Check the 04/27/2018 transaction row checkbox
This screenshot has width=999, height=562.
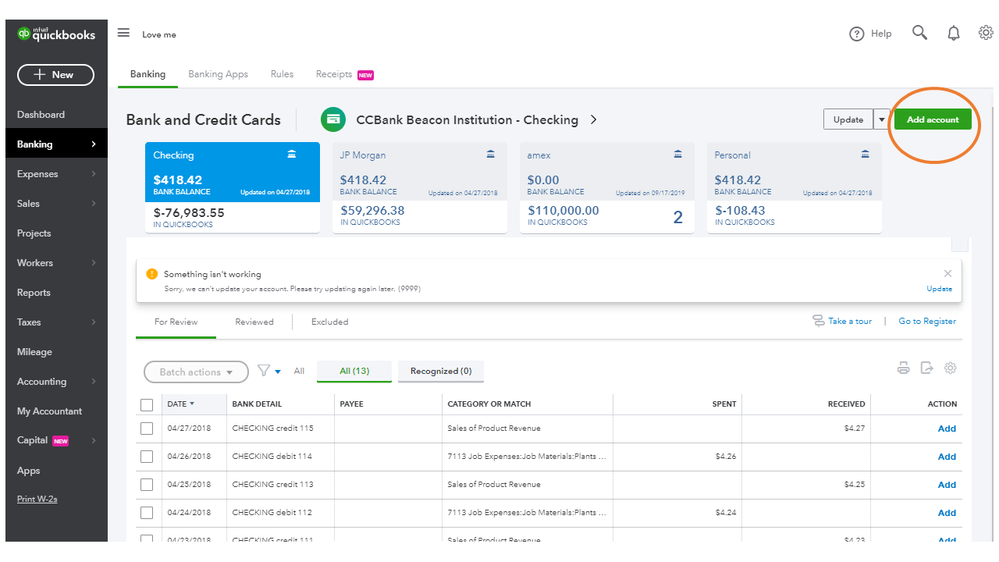[x=147, y=429]
